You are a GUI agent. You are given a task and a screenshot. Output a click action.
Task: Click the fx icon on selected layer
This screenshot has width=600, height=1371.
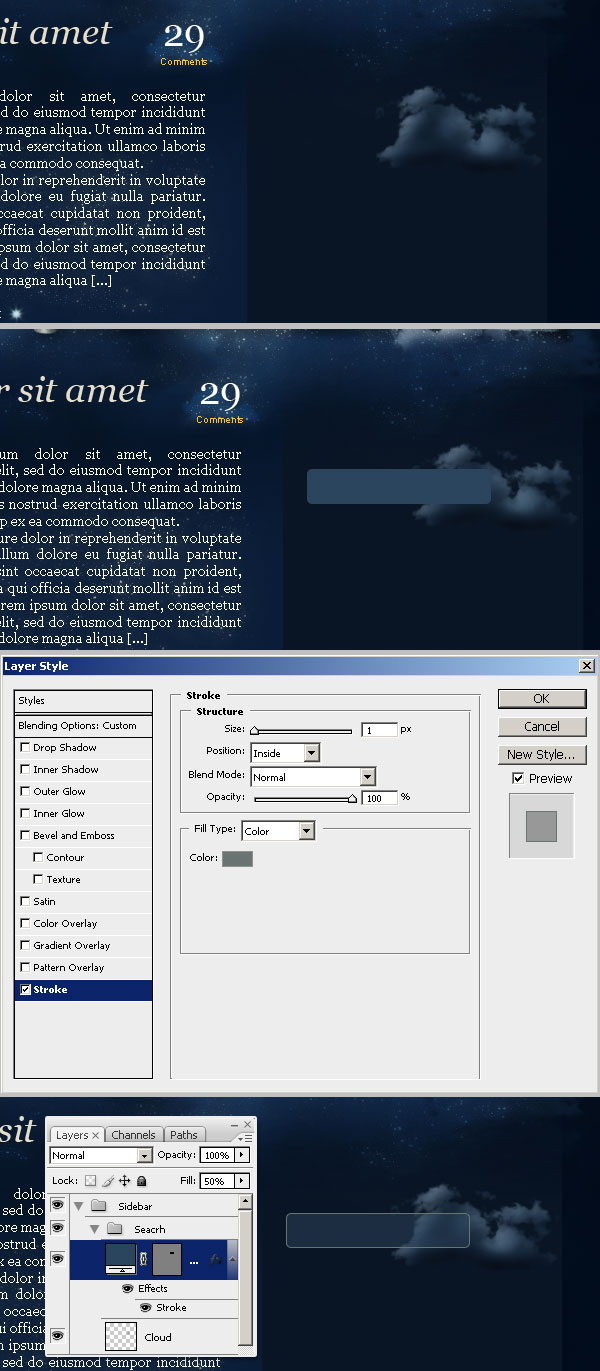[215, 1259]
